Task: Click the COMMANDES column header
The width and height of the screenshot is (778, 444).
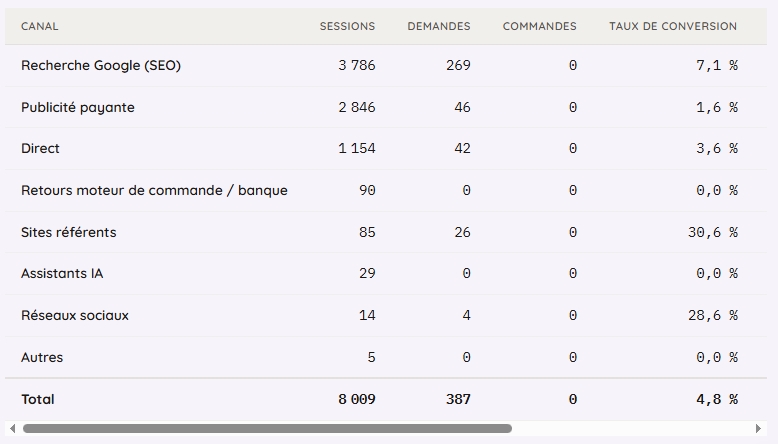Action: (x=540, y=26)
